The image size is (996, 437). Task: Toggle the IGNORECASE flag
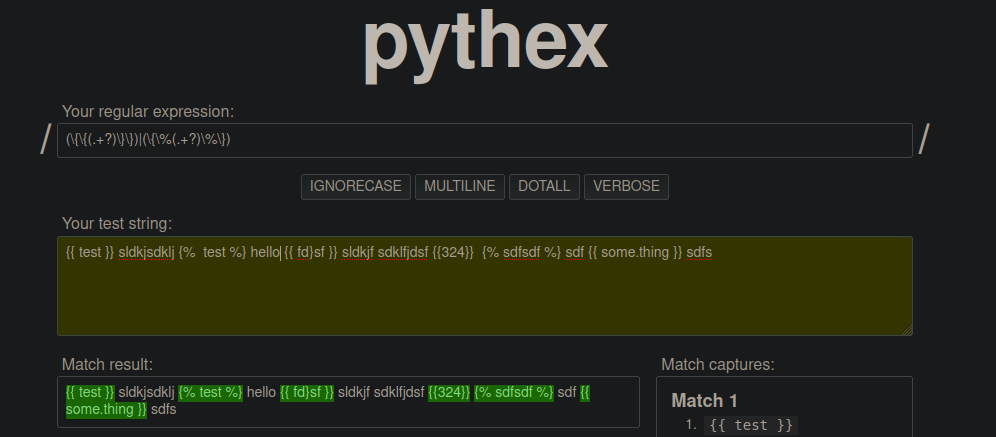click(356, 187)
